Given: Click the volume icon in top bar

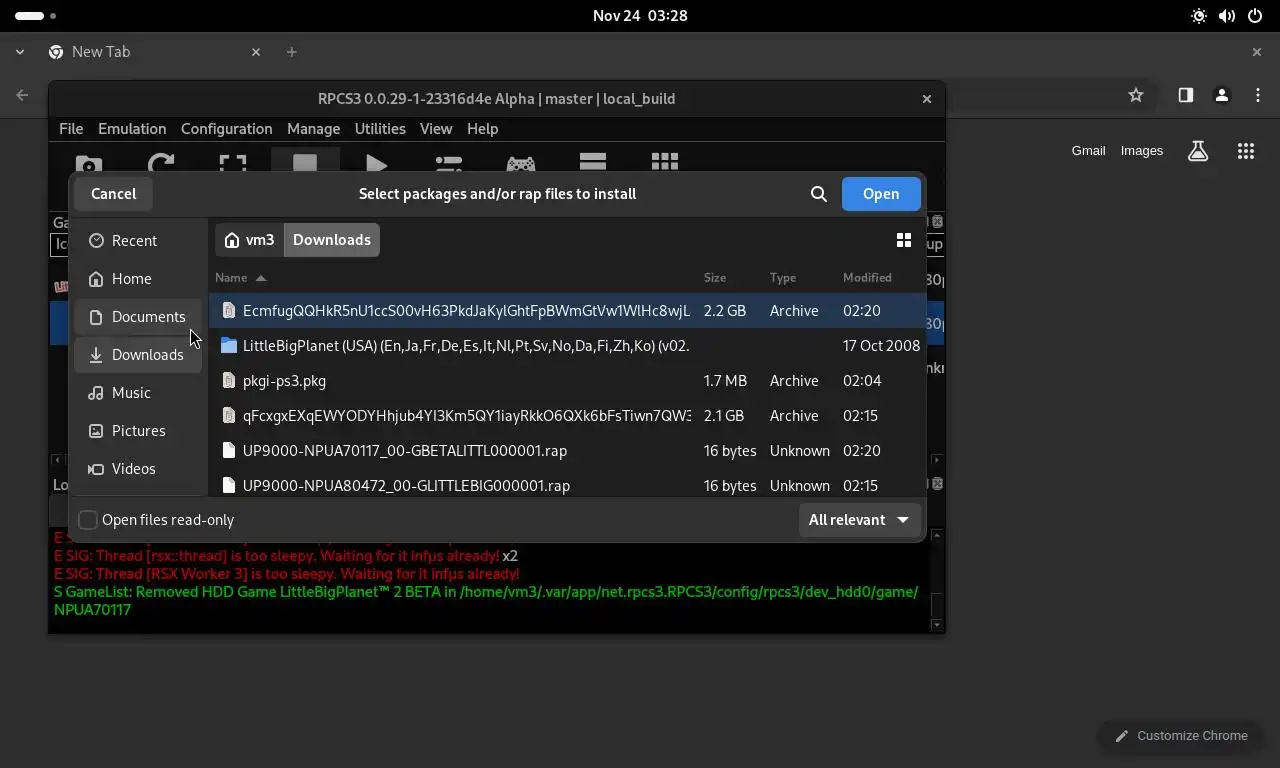Looking at the screenshot, I should pos(1227,16).
